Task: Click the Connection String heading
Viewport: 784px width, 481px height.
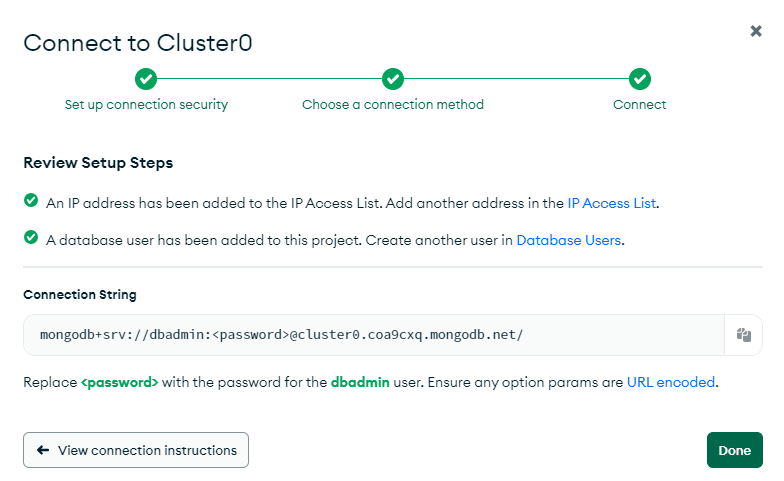Action: pos(80,294)
